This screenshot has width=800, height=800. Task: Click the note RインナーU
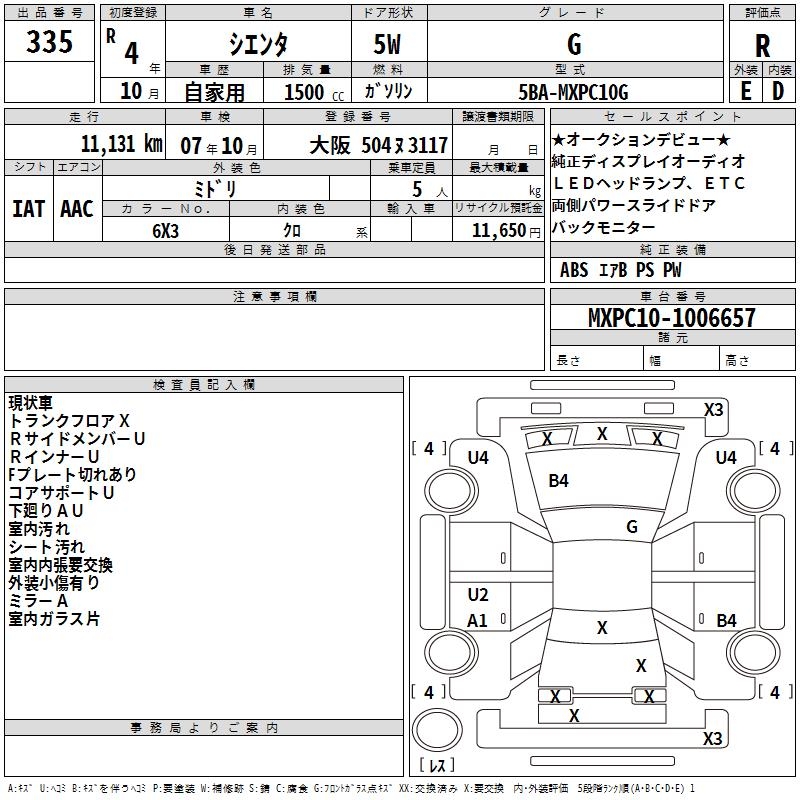coord(54,456)
